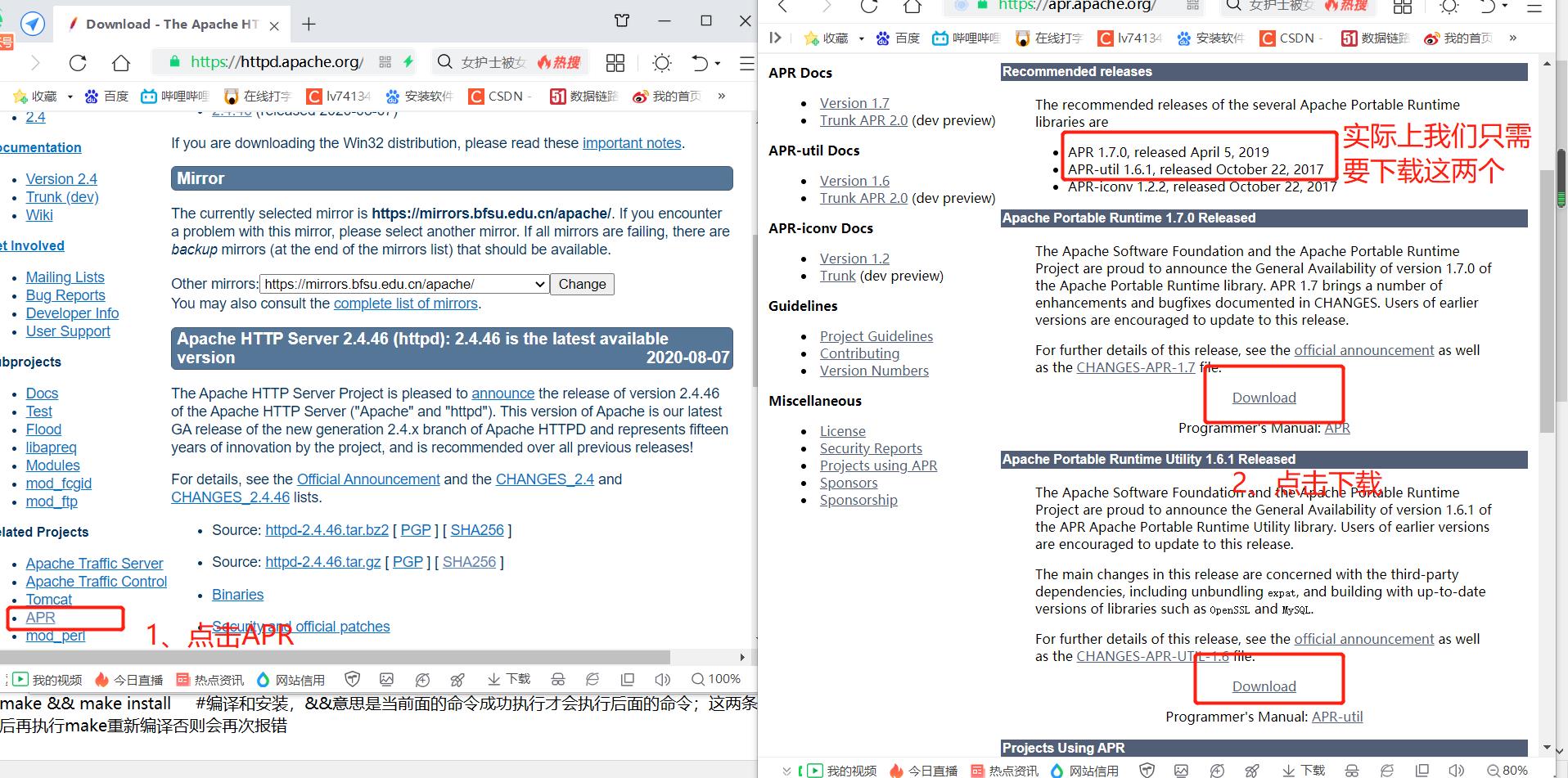Open 网站信用 in the left status bar
The image size is (1568, 778).
coord(291,680)
